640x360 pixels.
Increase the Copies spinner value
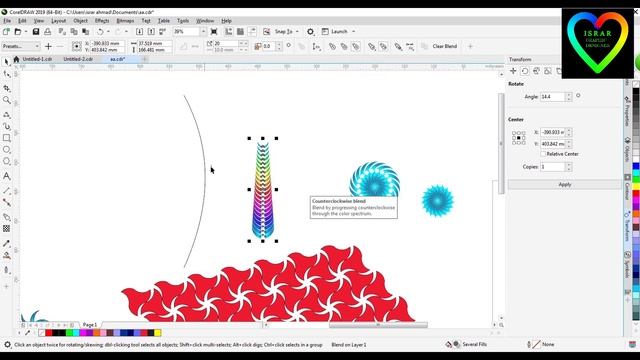pos(569,164)
